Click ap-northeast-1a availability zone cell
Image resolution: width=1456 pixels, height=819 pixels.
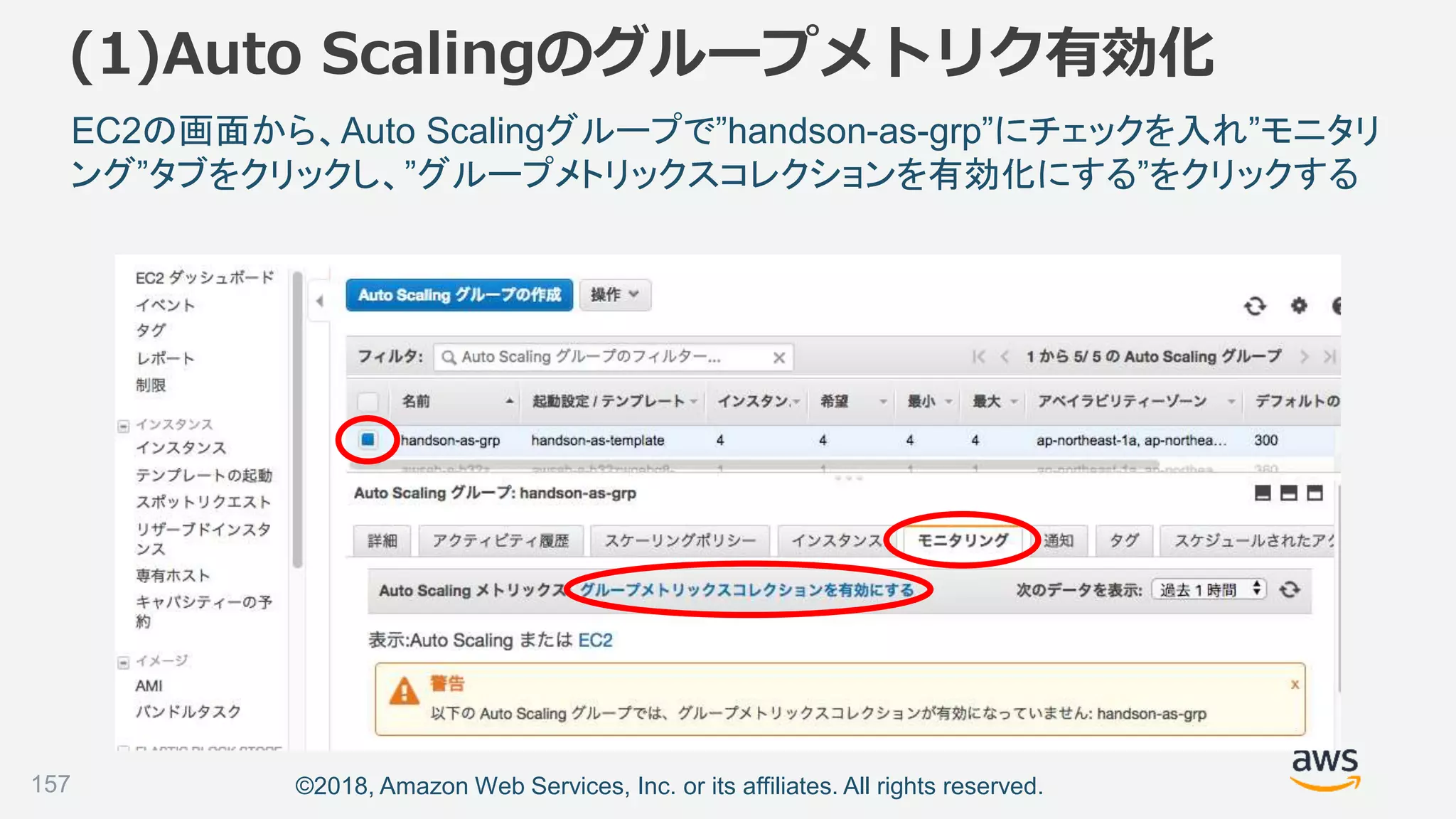point(1131,441)
